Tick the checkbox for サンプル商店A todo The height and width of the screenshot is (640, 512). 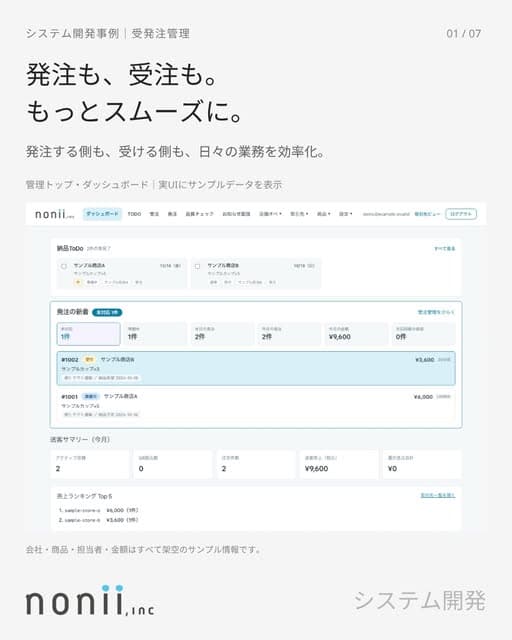point(64,266)
